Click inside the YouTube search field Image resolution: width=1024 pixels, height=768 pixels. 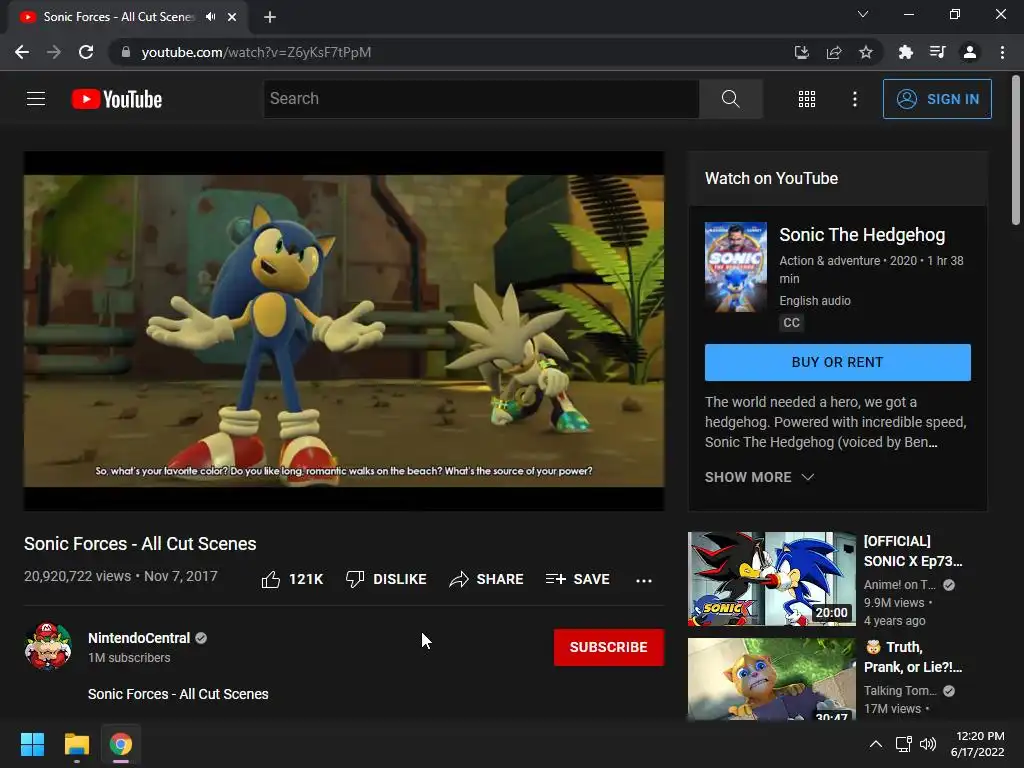click(481, 99)
